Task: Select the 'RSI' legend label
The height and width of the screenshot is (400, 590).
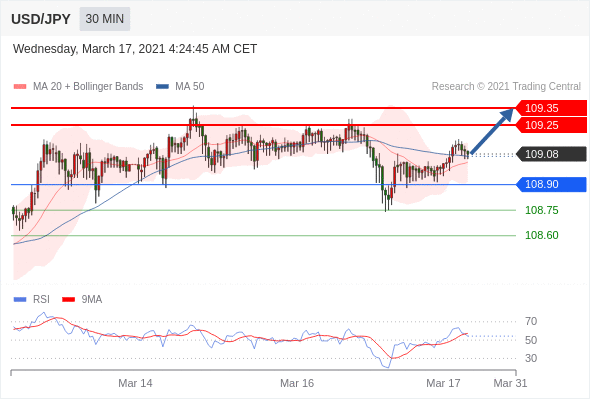Action: pos(41,300)
